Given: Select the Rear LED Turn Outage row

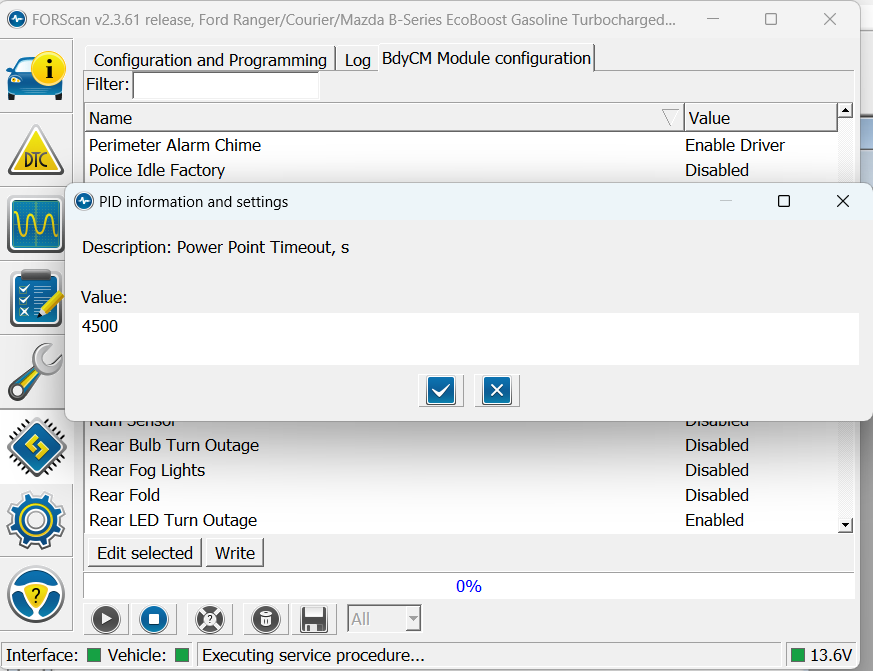Looking at the screenshot, I should pos(461,521).
